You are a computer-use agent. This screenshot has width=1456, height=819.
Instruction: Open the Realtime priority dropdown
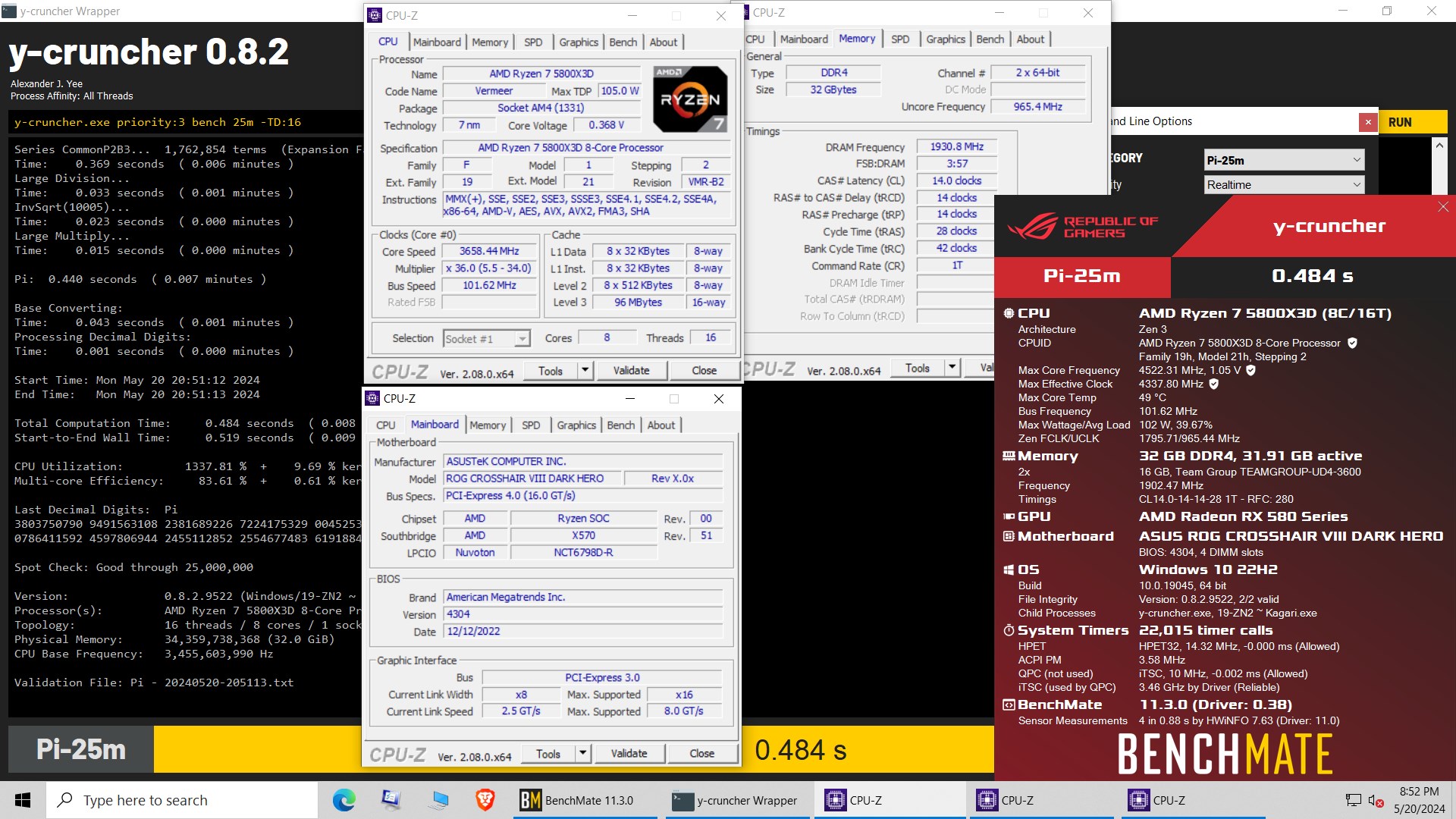[x=1285, y=184]
